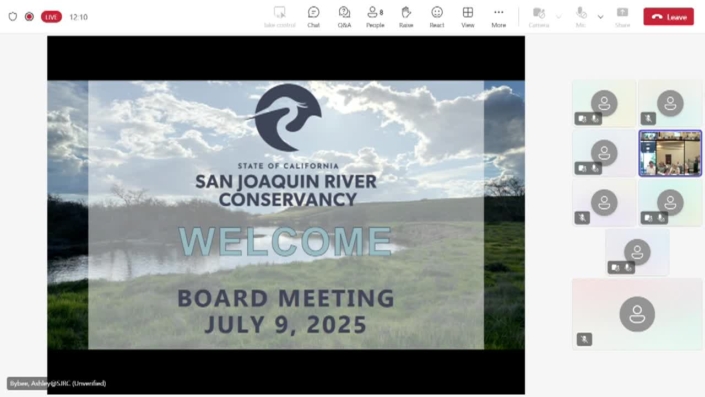
Task: Expand the Camera options dropdown arrow
Action: click(559, 17)
